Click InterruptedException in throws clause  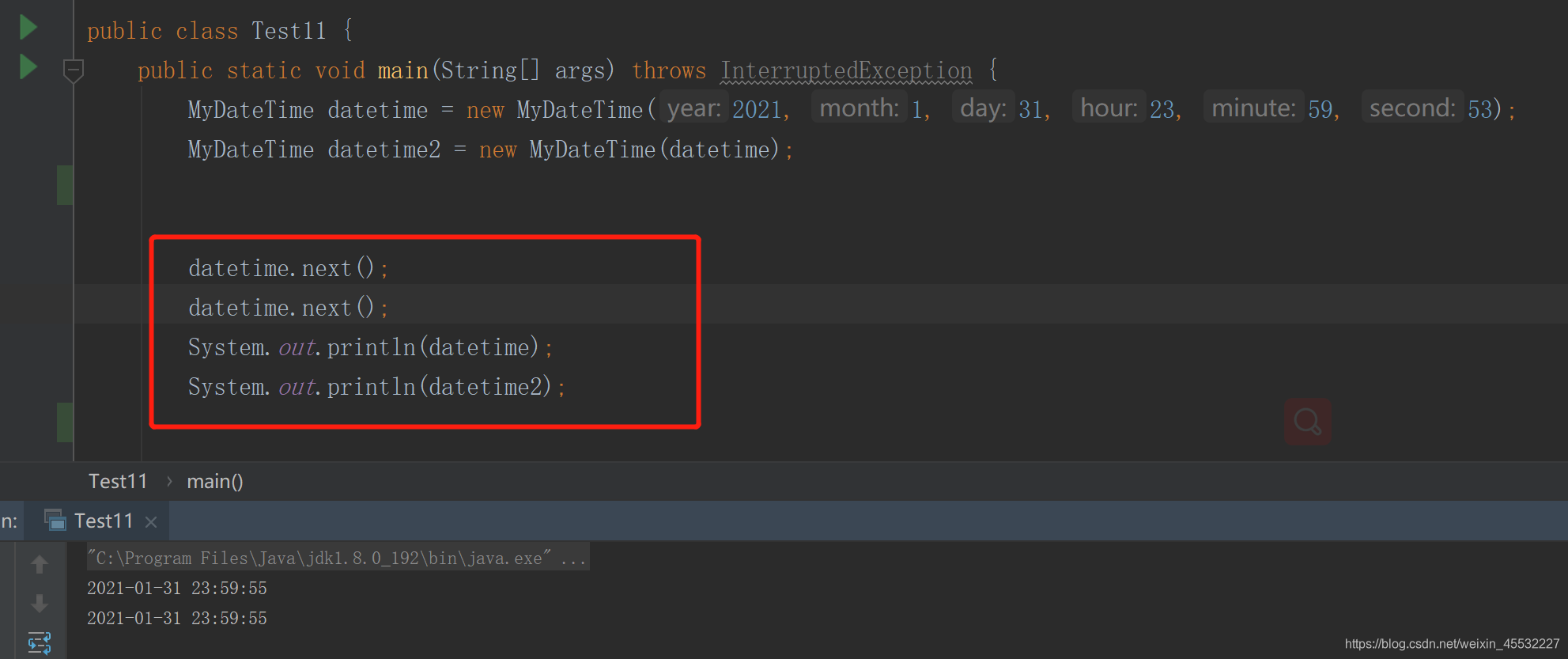[x=846, y=70]
